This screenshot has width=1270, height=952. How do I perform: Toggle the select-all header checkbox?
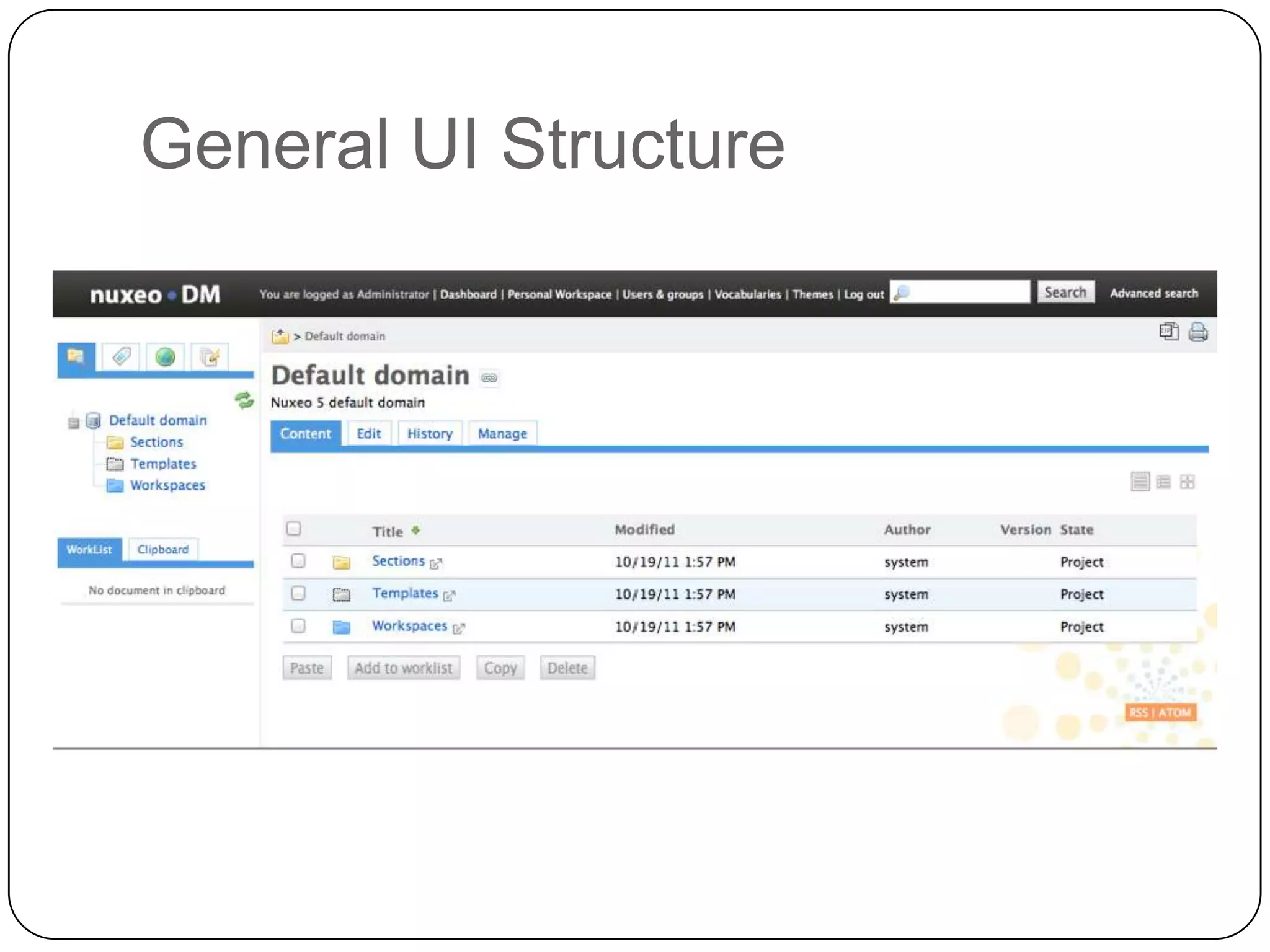(294, 529)
